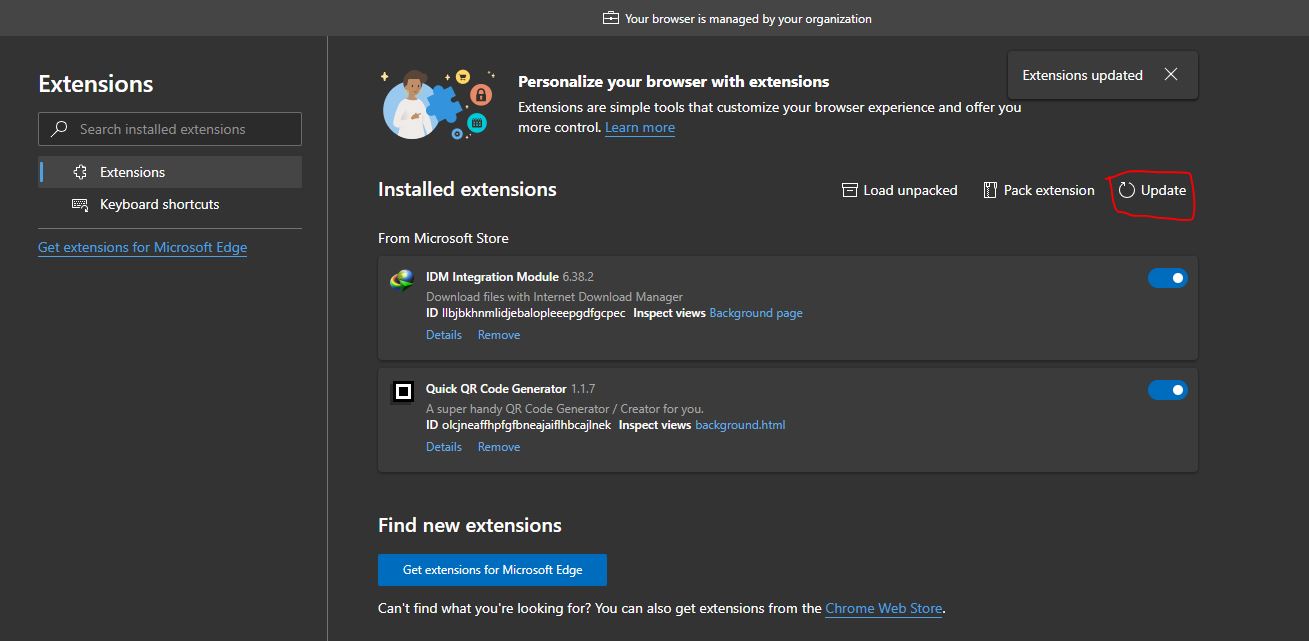This screenshot has width=1309, height=641.
Task: Remove the Quick QR Code Generator extension
Action: [498, 446]
